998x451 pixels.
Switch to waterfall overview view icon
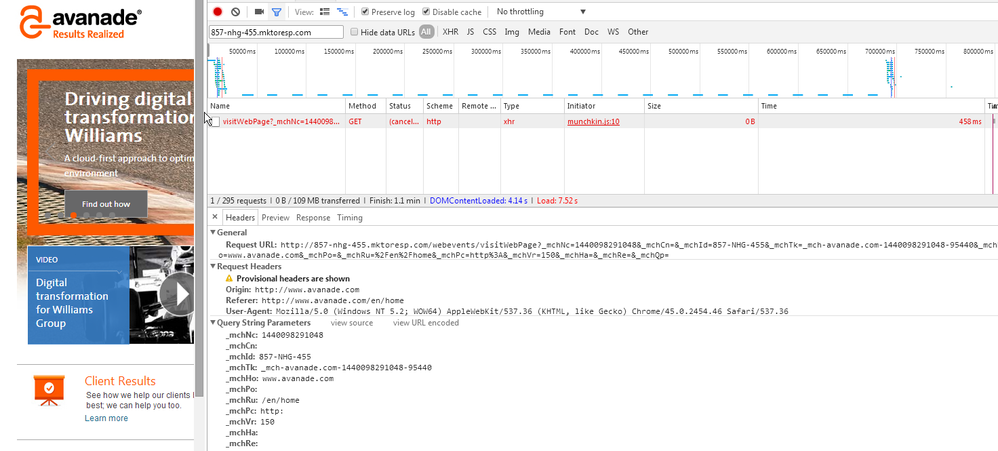coord(343,12)
